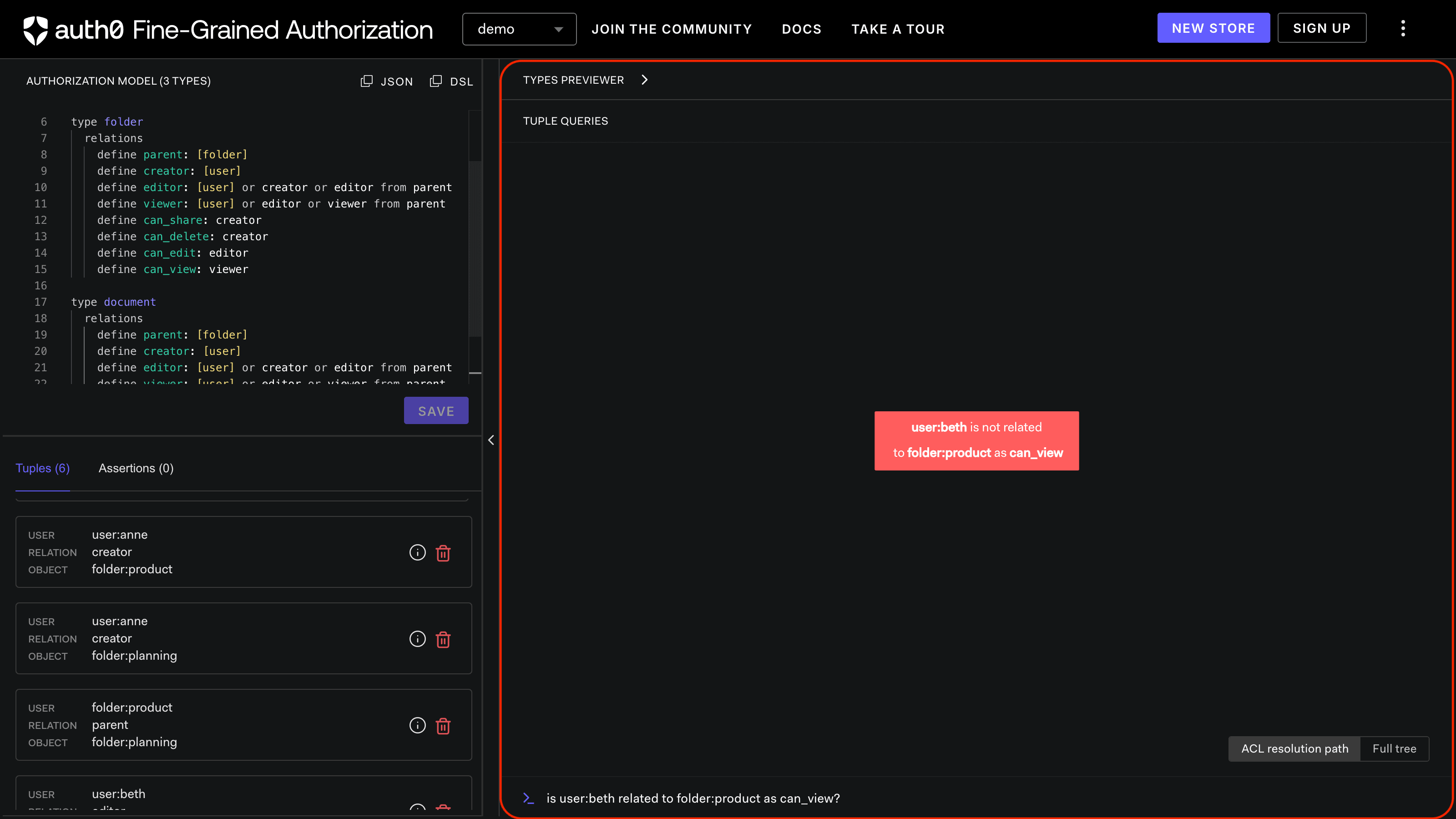Show info for anne creator folder:product tuple
Viewport: 1456px width, 819px height.
417,552
